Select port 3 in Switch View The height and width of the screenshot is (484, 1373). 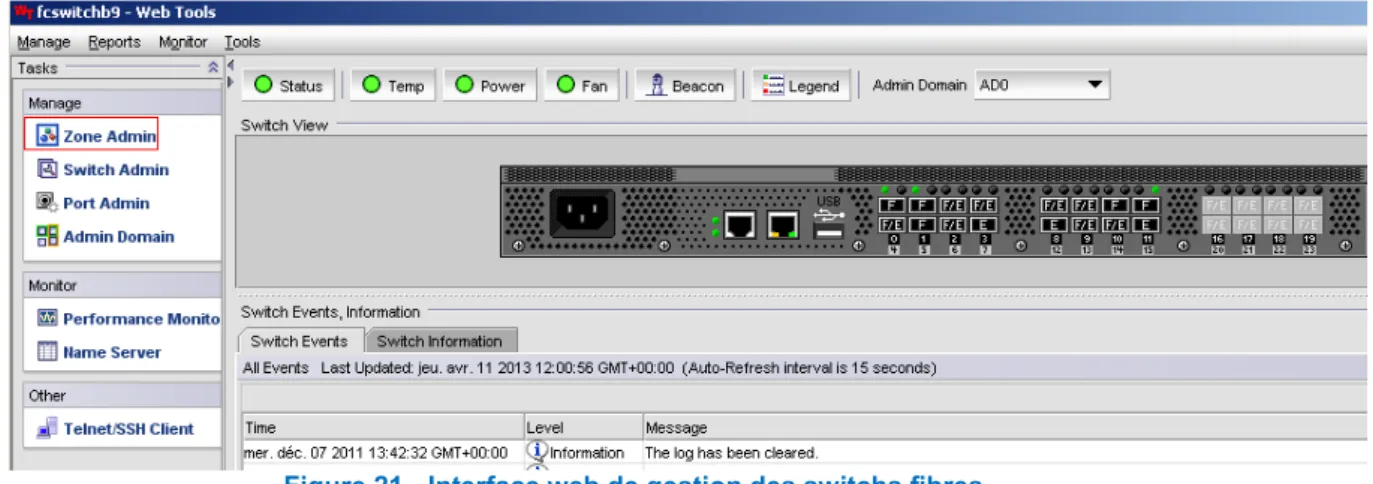[x=984, y=205]
